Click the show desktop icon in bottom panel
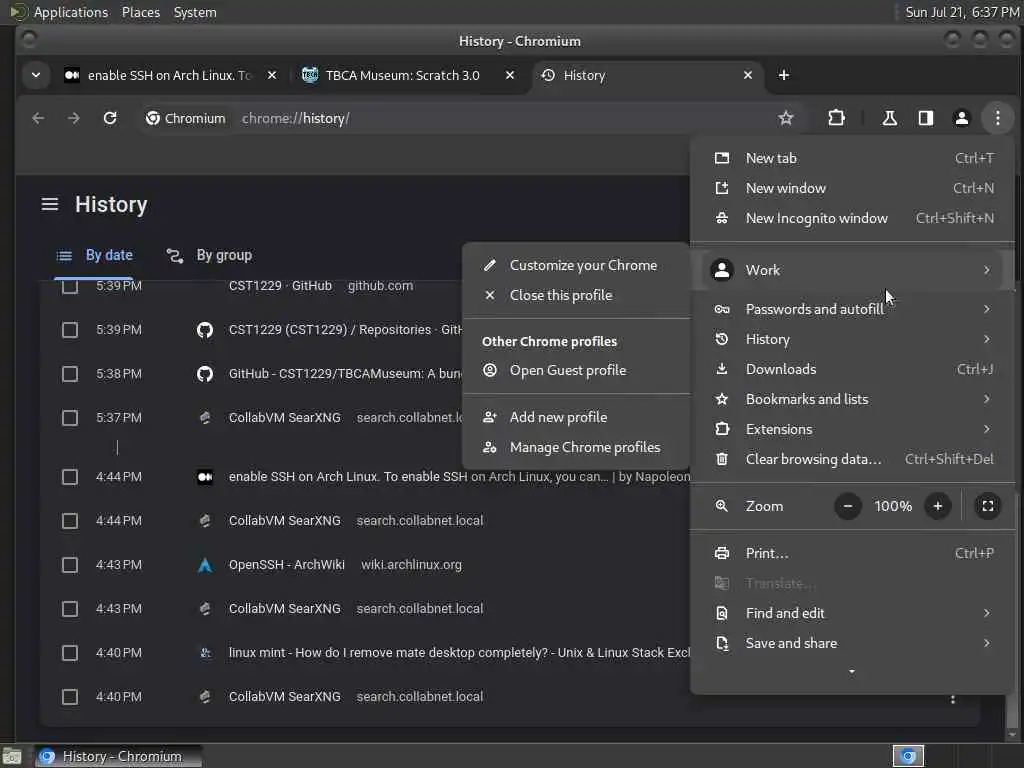The image size is (1024, 768). [x=11, y=756]
